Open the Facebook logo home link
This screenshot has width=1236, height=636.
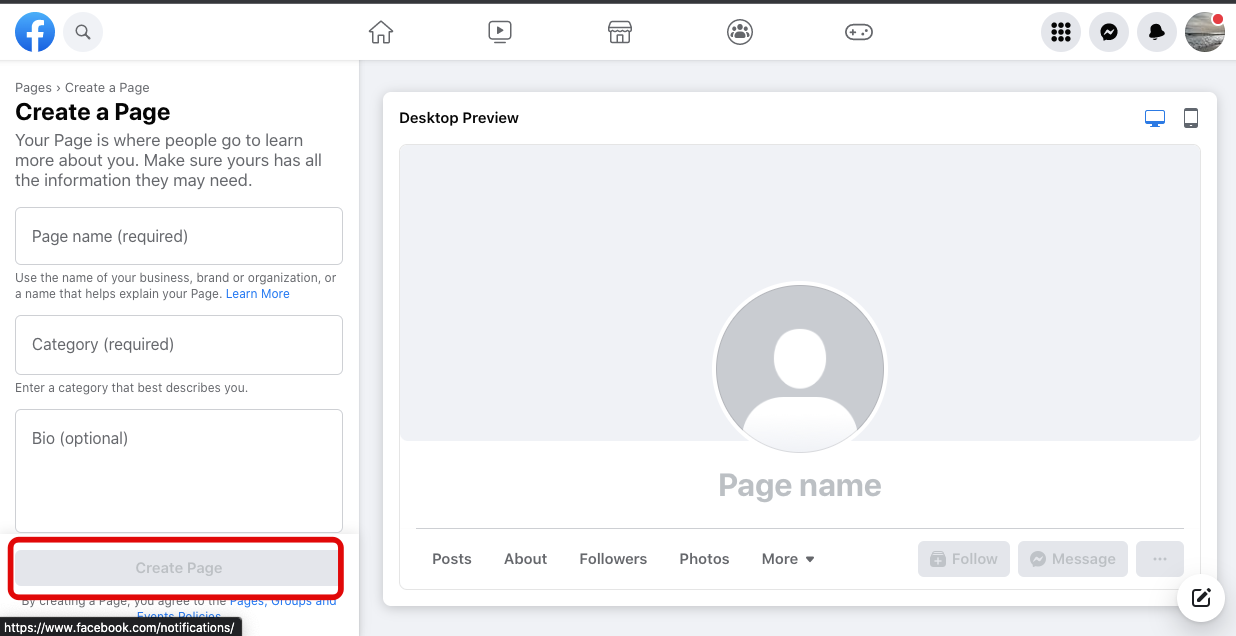[35, 33]
